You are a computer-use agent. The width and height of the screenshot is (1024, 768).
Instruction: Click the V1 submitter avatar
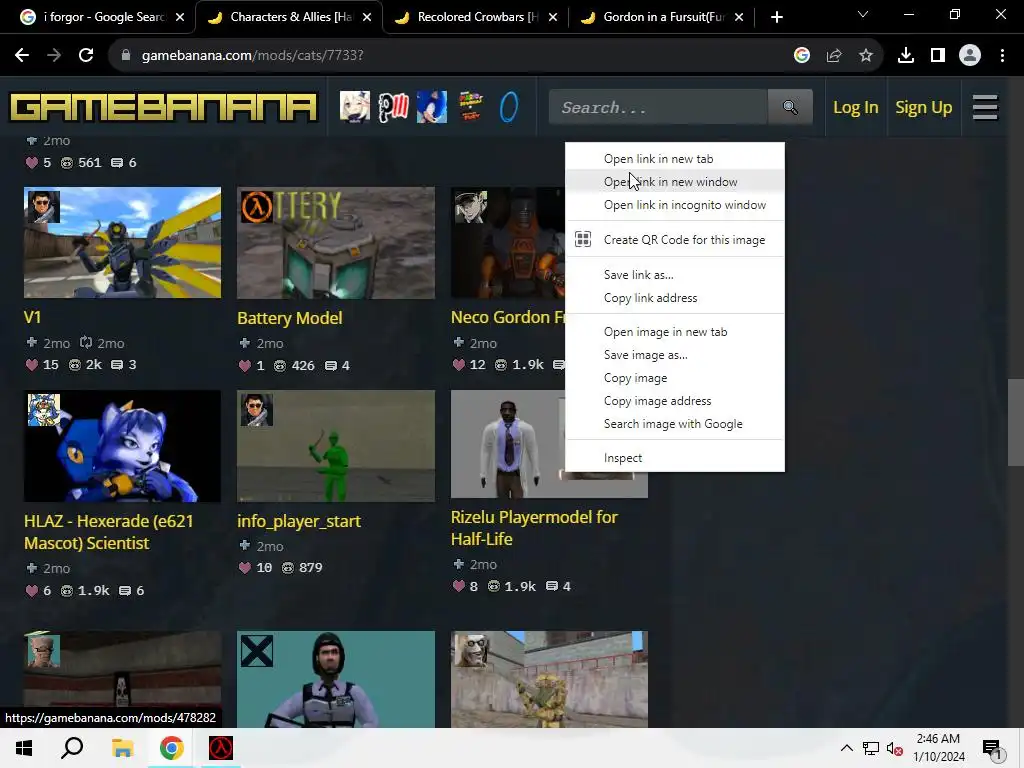[42, 207]
